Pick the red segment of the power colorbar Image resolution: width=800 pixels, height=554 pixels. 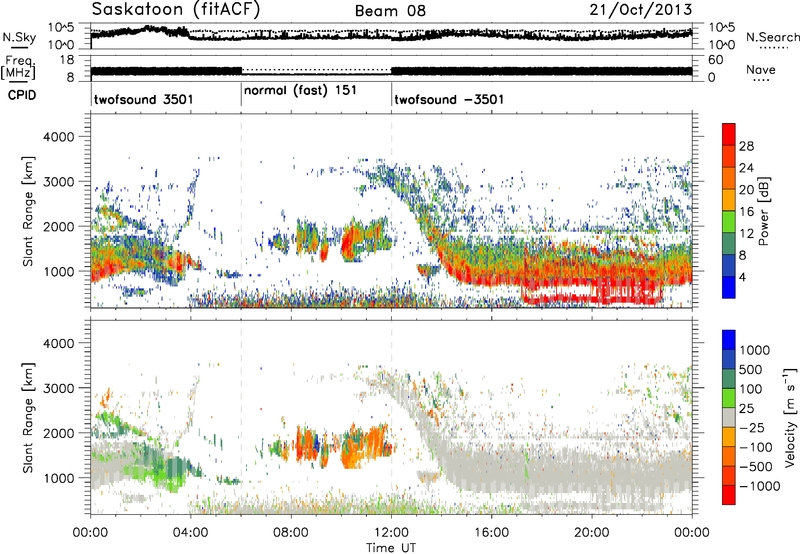point(729,134)
